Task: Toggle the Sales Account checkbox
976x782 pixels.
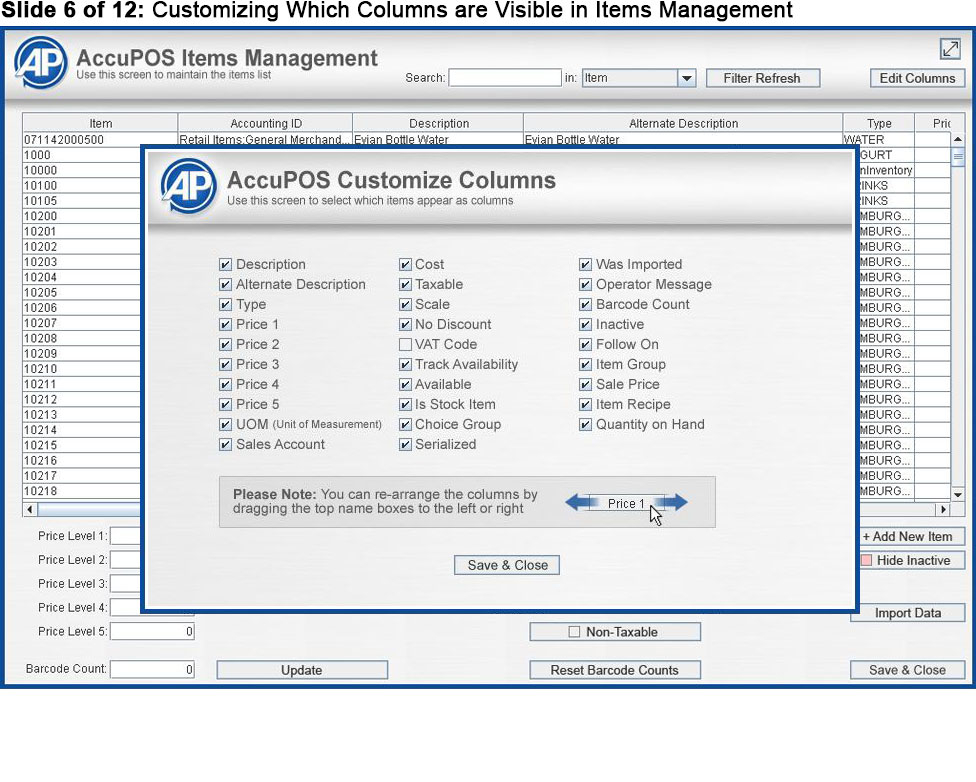Action: pos(225,445)
